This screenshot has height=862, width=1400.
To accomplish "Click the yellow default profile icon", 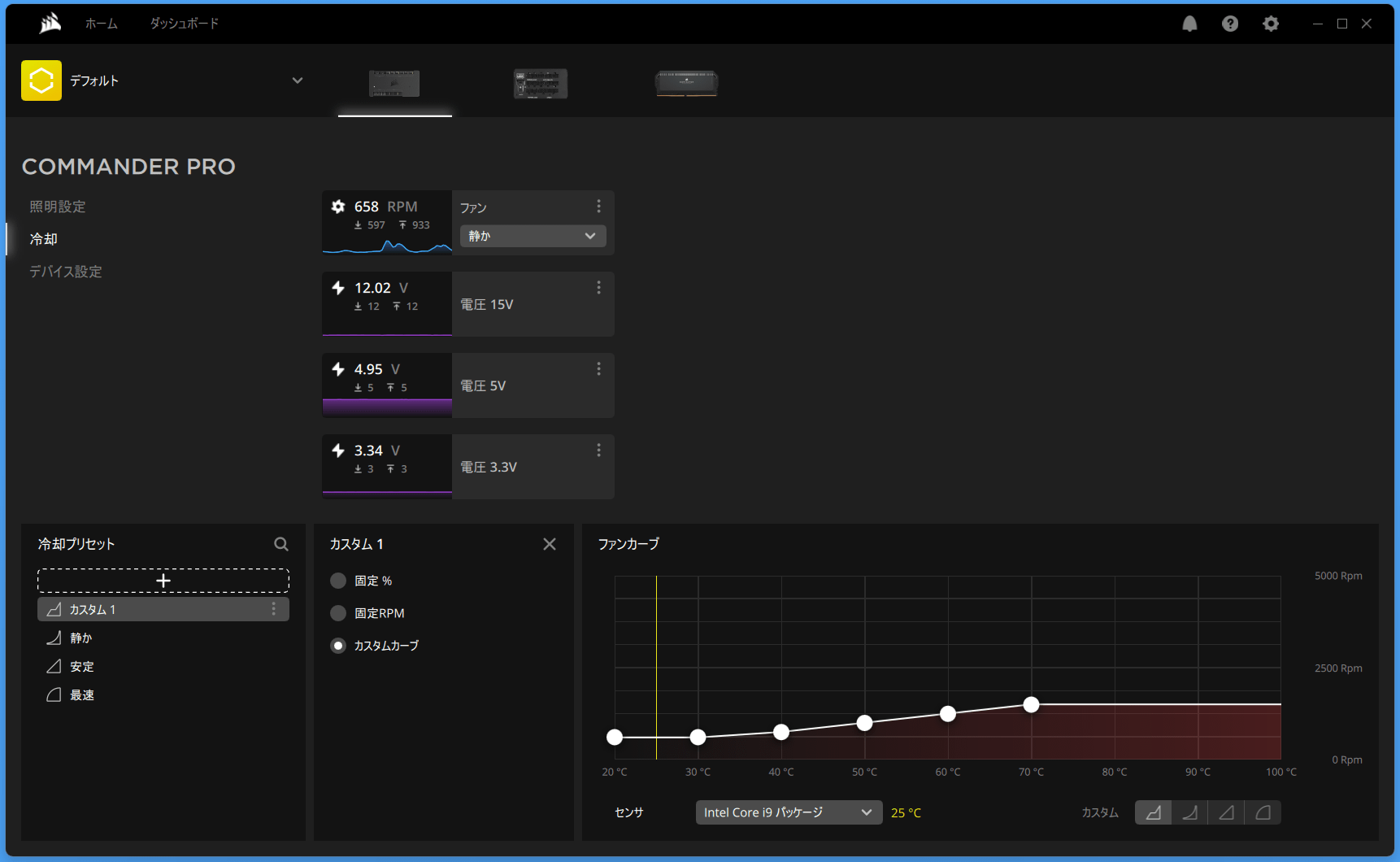I will pos(41,81).
